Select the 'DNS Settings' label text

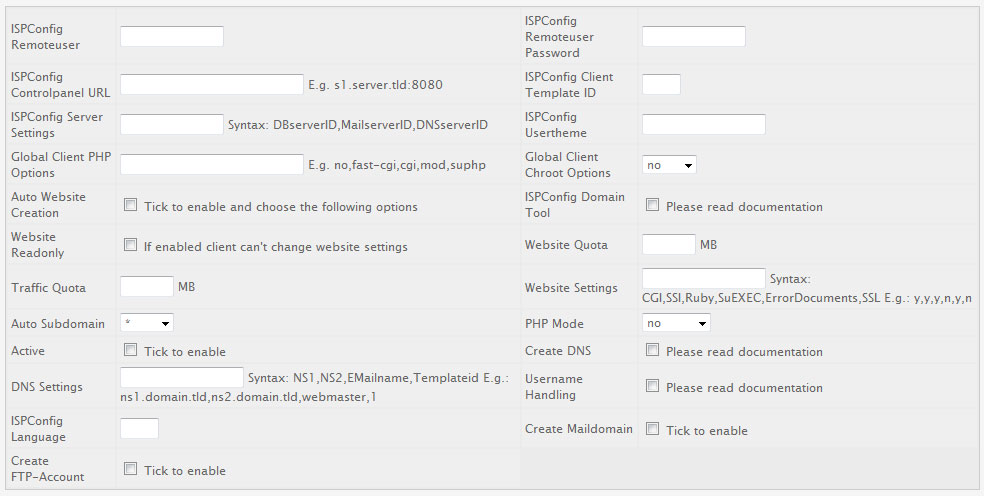pos(47,387)
